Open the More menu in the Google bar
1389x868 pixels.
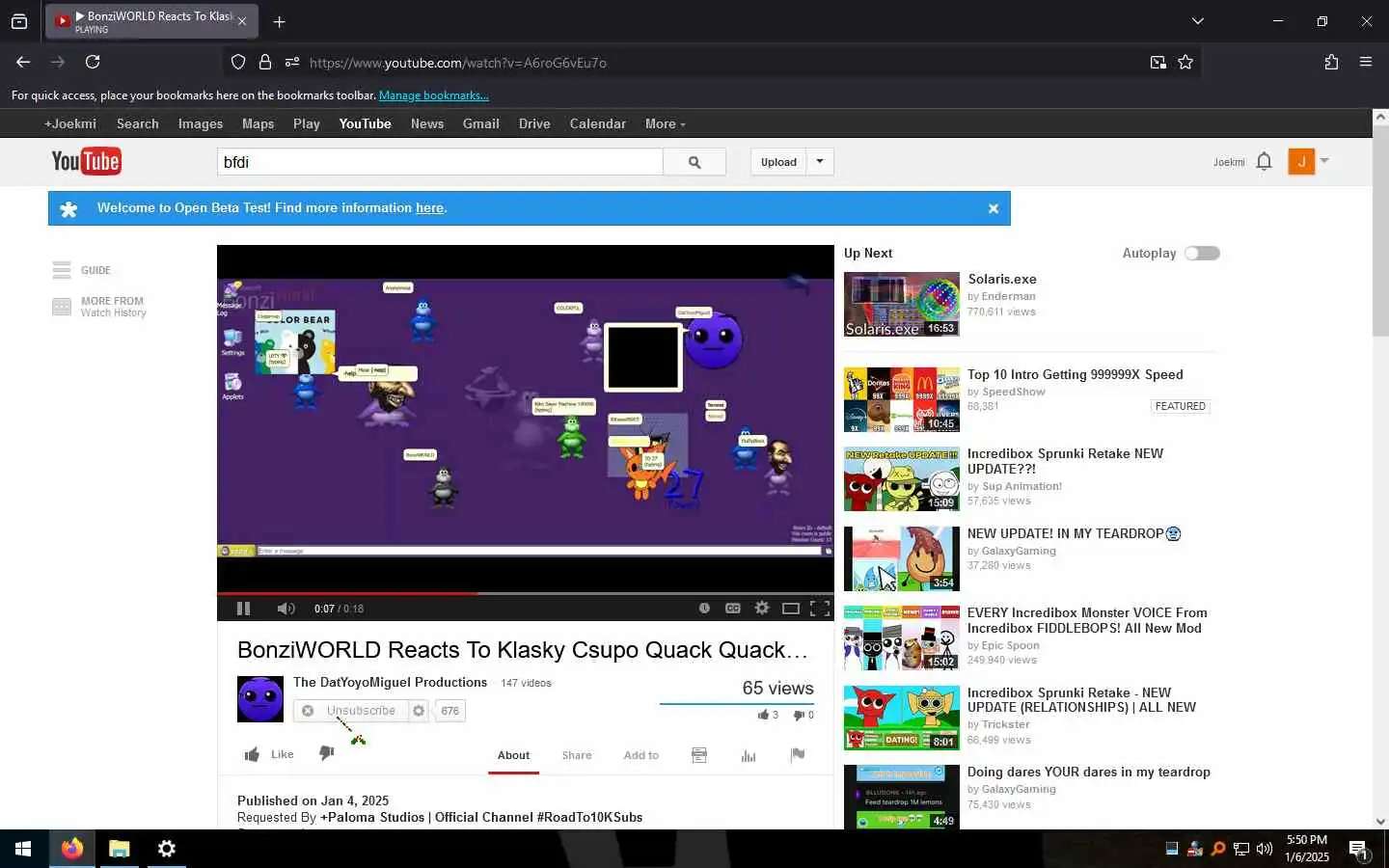[665, 123]
